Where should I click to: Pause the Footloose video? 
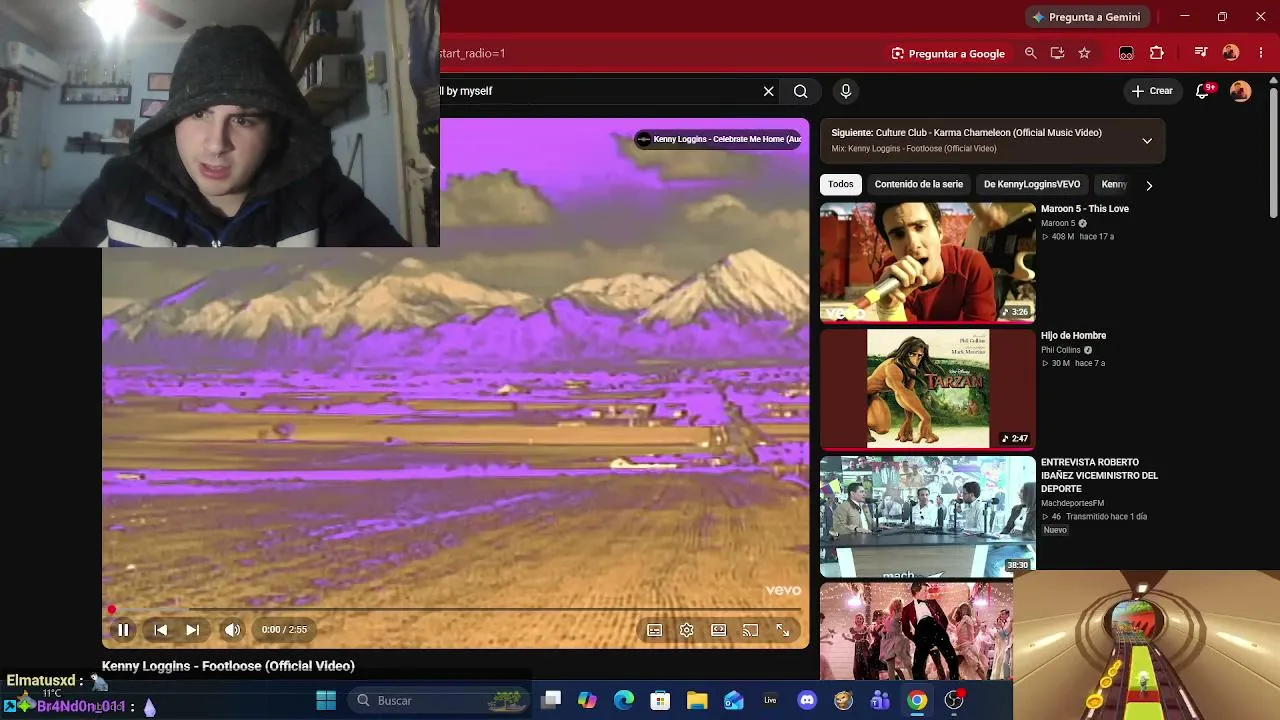tap(123, 630)
